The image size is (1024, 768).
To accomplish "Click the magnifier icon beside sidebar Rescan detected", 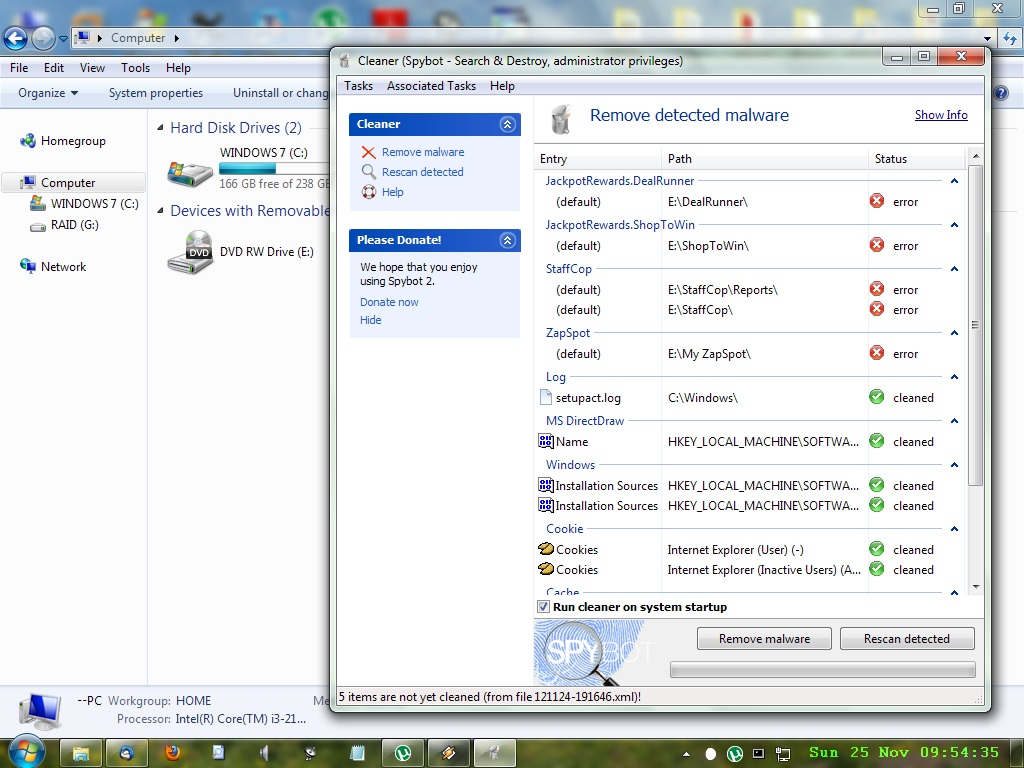I will [x=368, y=172].
